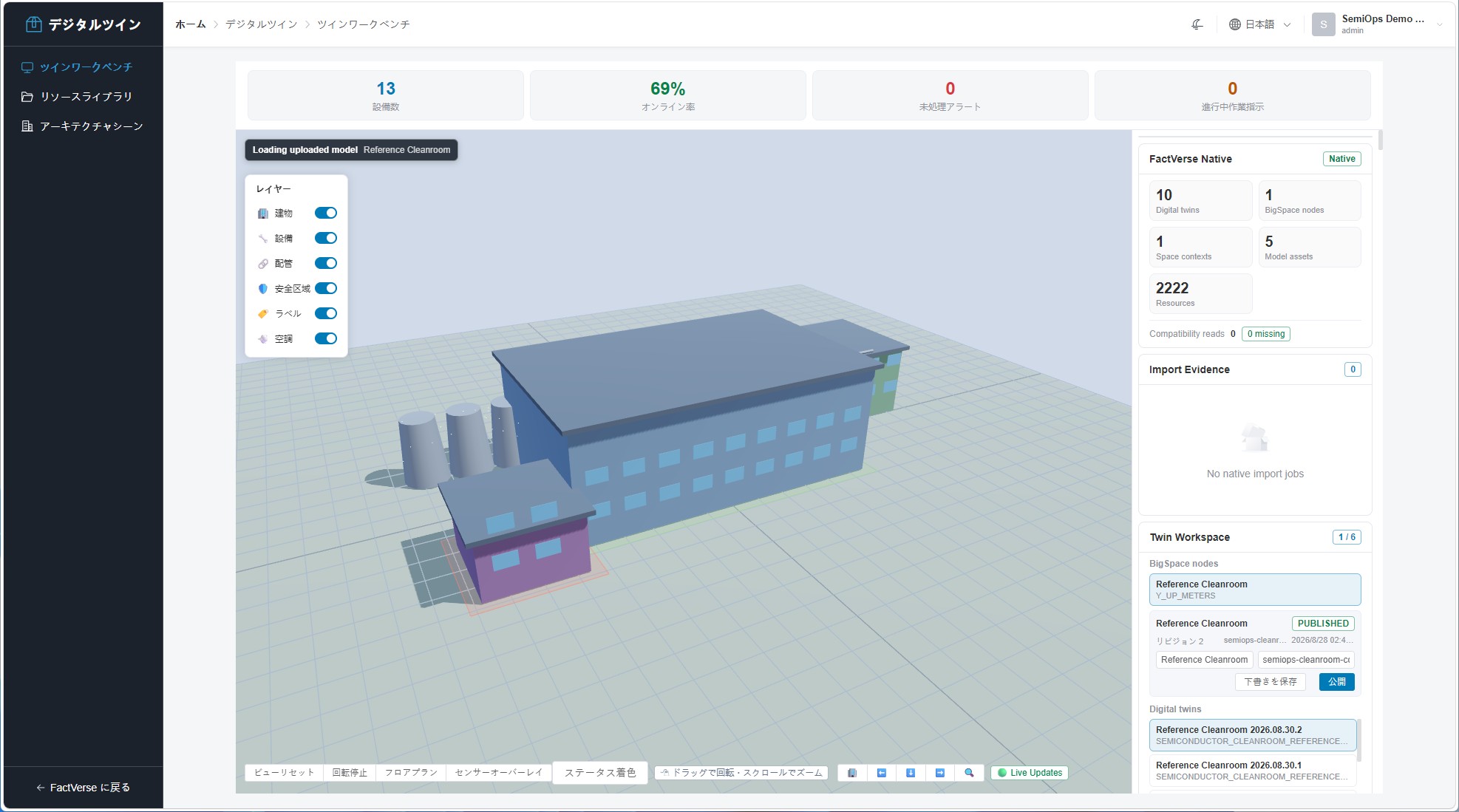Screen dimensions: 1459x812
Task: Toggle the ラベル layer switch
Action: coord(326,313)
